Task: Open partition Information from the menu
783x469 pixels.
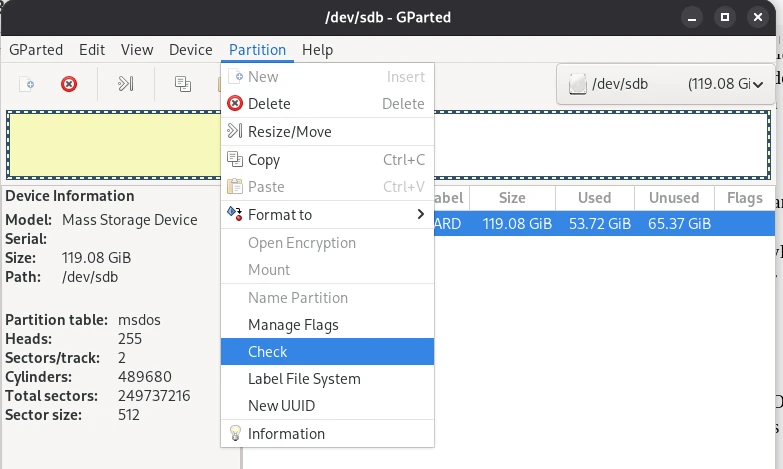Action: (x=286, y=434)
